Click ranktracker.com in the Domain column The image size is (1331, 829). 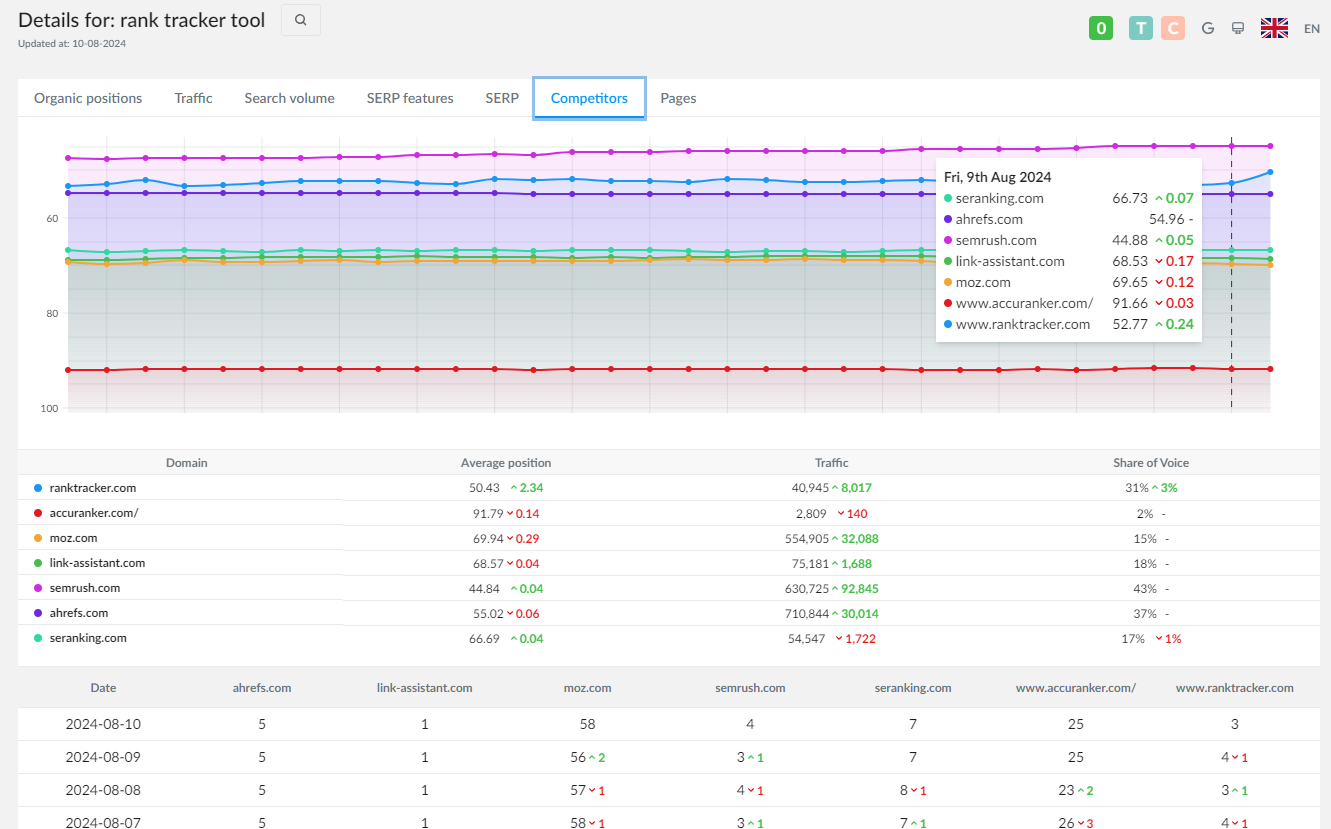pos(93,488)
